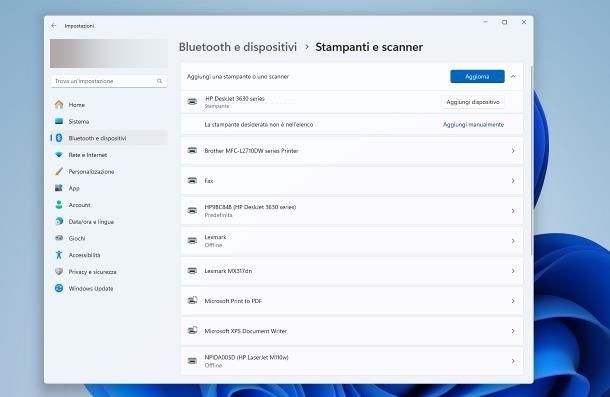Open Lexmark MX317dn row chevron

[513, 271]
